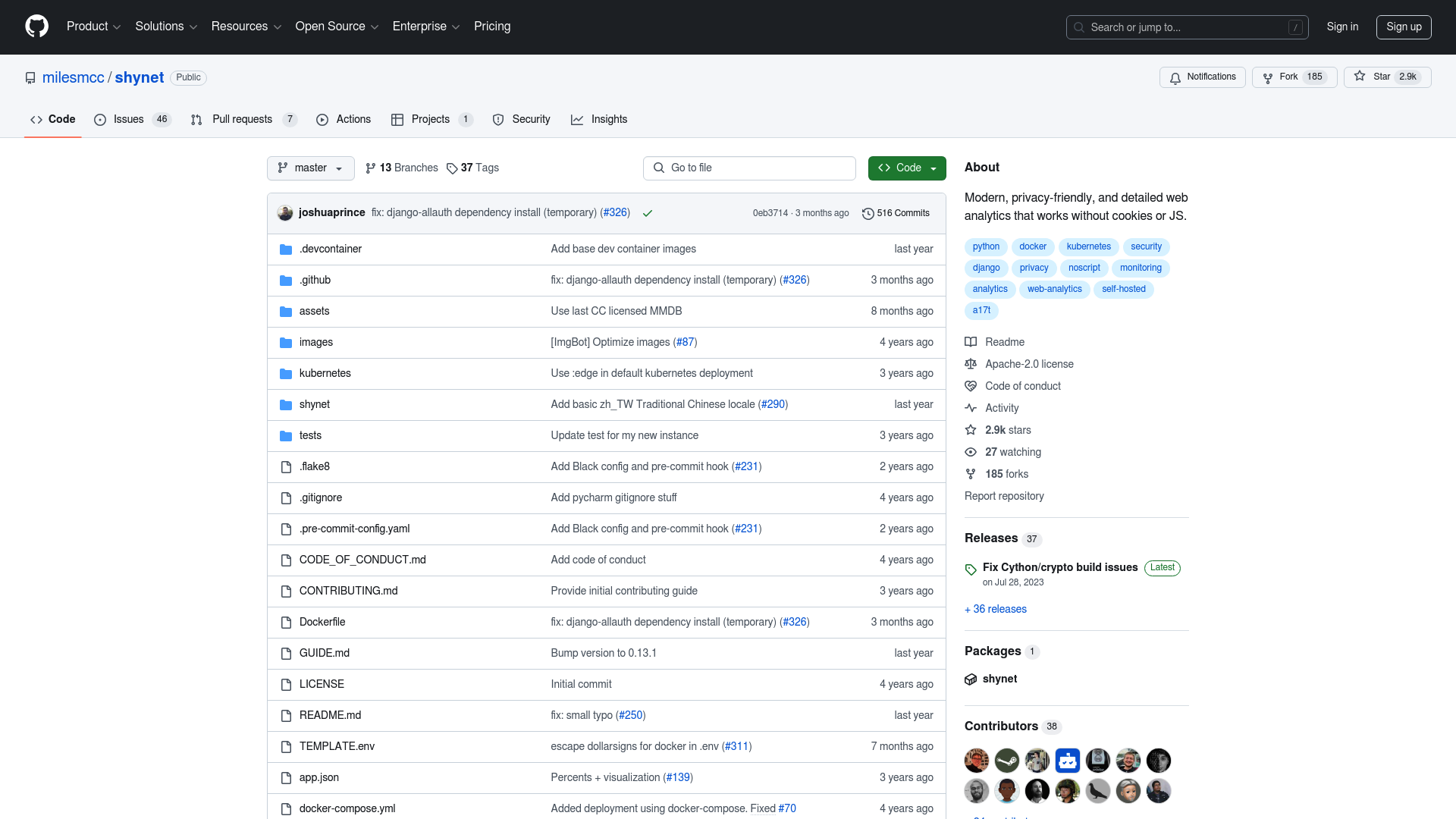Viewport: 1456px width, 819px height.
Task: Toggle notifications for this repository
Action: (1202, 77)
